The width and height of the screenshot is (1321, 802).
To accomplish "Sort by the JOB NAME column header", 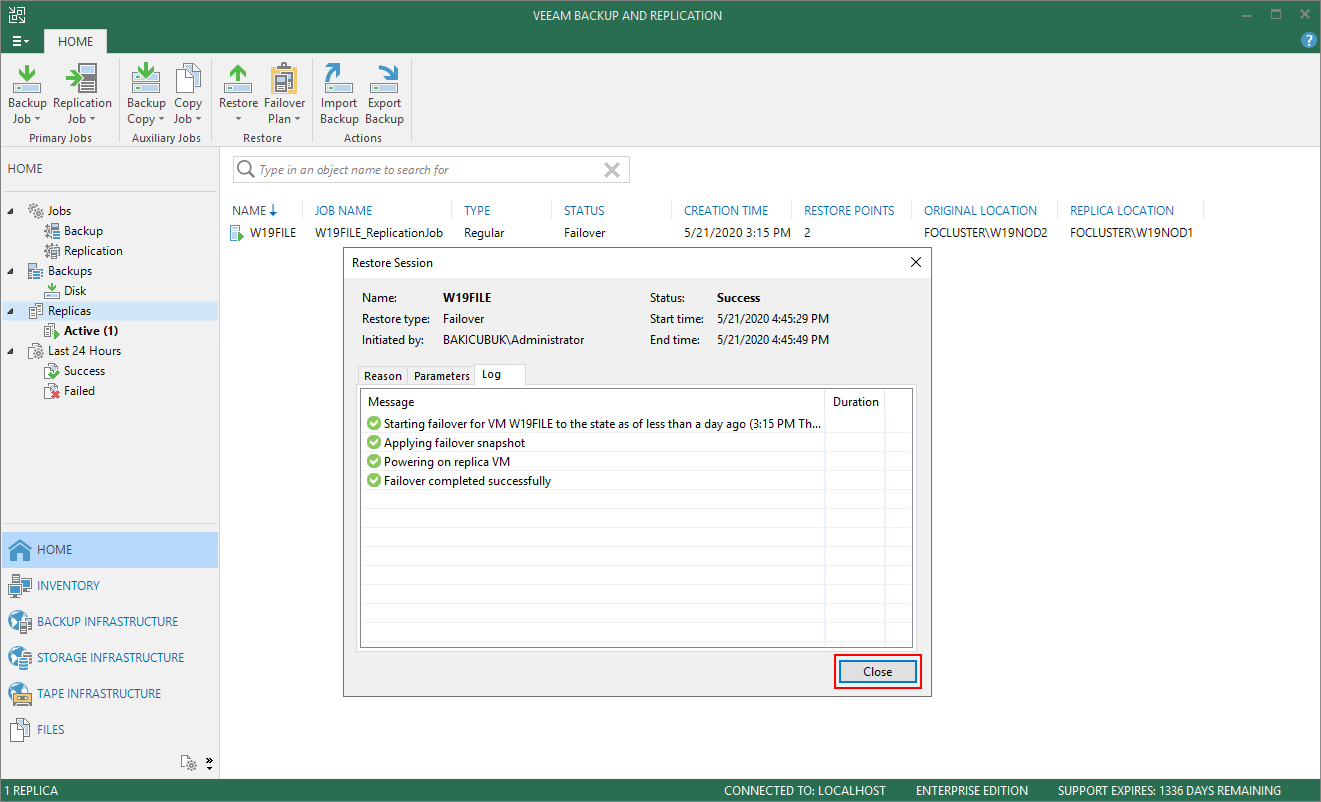I will pyautogui.click(x=343, y=211).
